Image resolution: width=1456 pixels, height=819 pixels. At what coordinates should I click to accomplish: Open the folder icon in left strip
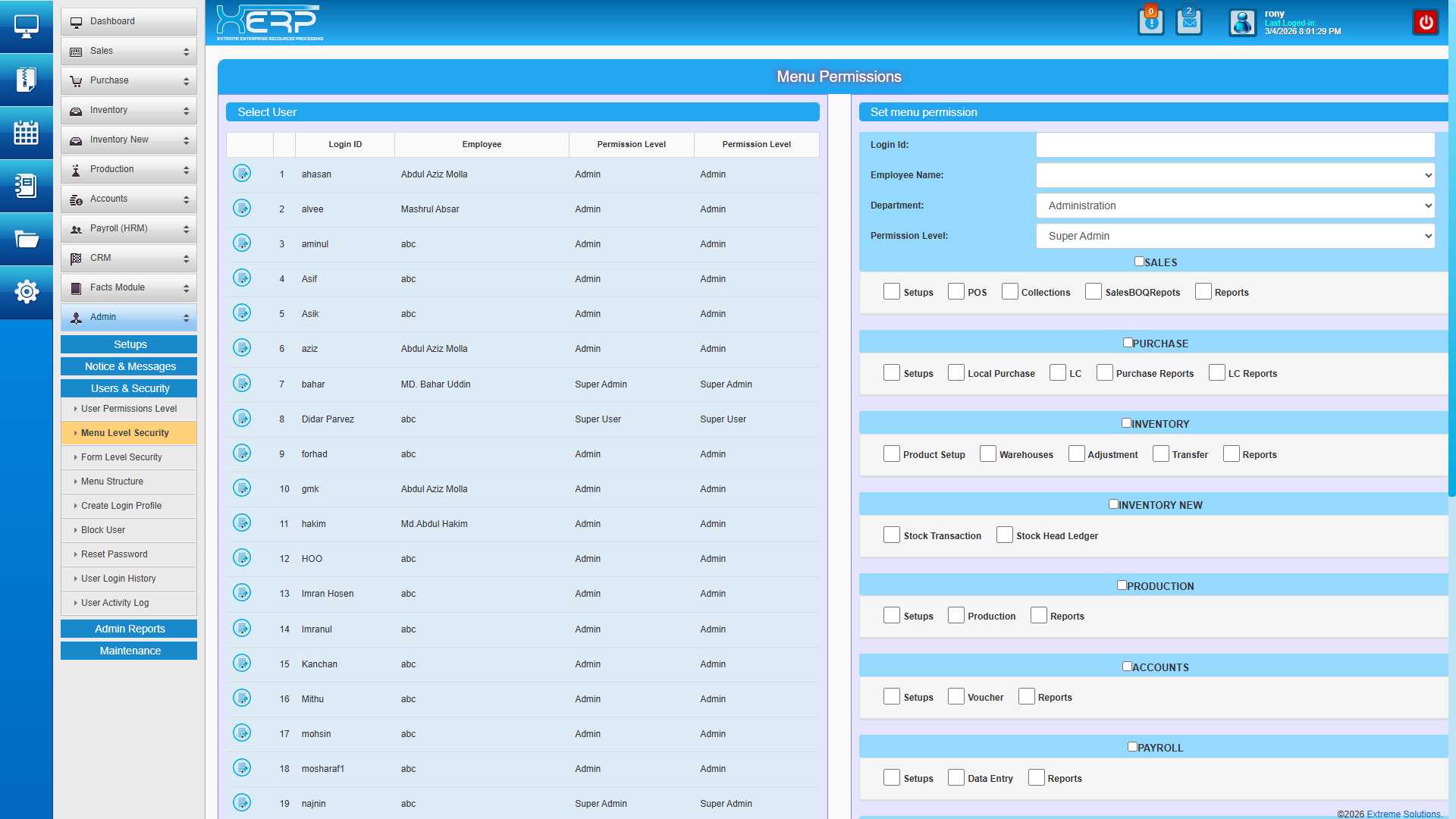(27, 239)
